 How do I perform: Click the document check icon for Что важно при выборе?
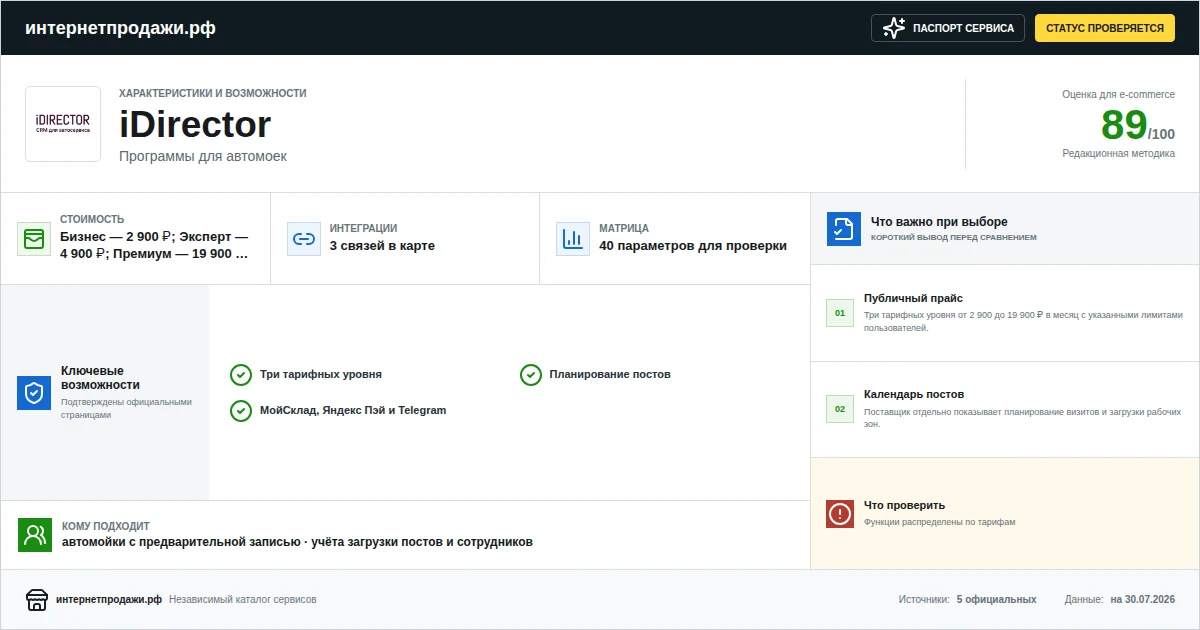click(x=844, y=229)
